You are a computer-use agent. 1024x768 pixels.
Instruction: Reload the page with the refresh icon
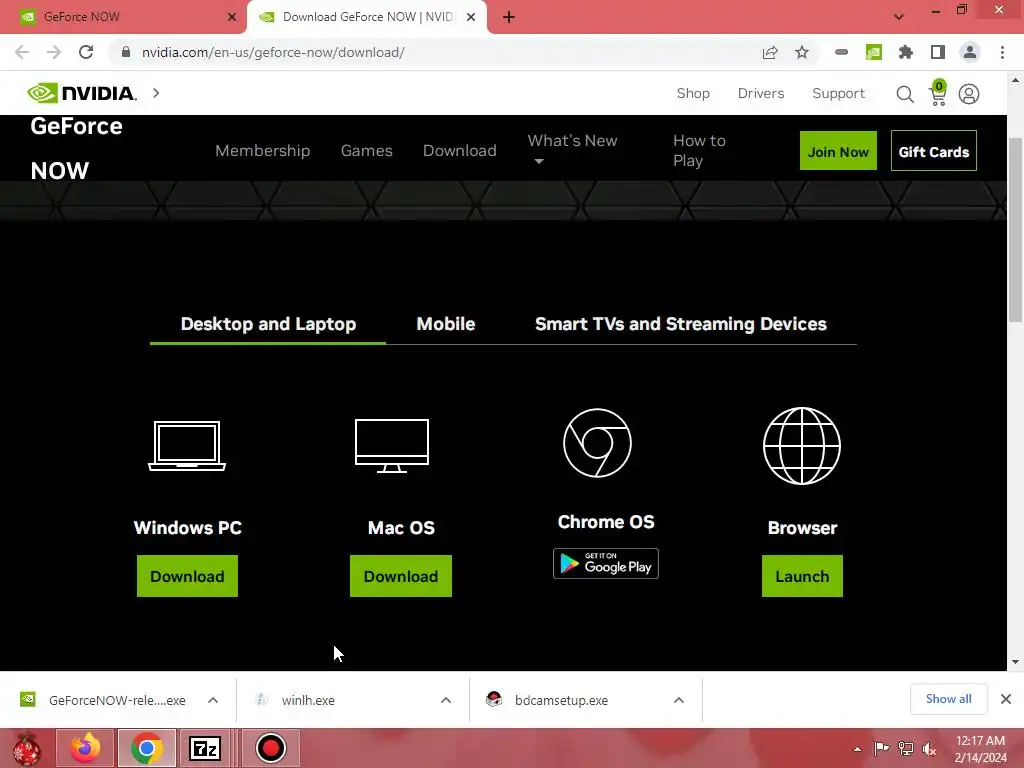(x=86, y=52)
